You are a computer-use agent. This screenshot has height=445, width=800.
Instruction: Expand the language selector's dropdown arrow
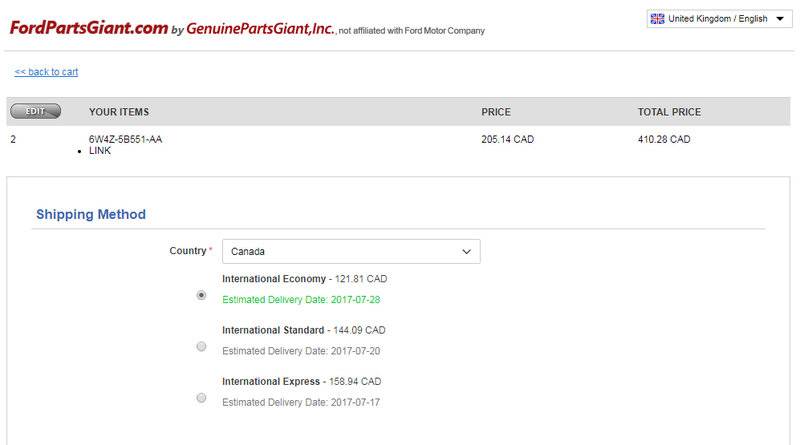point(780,19)
